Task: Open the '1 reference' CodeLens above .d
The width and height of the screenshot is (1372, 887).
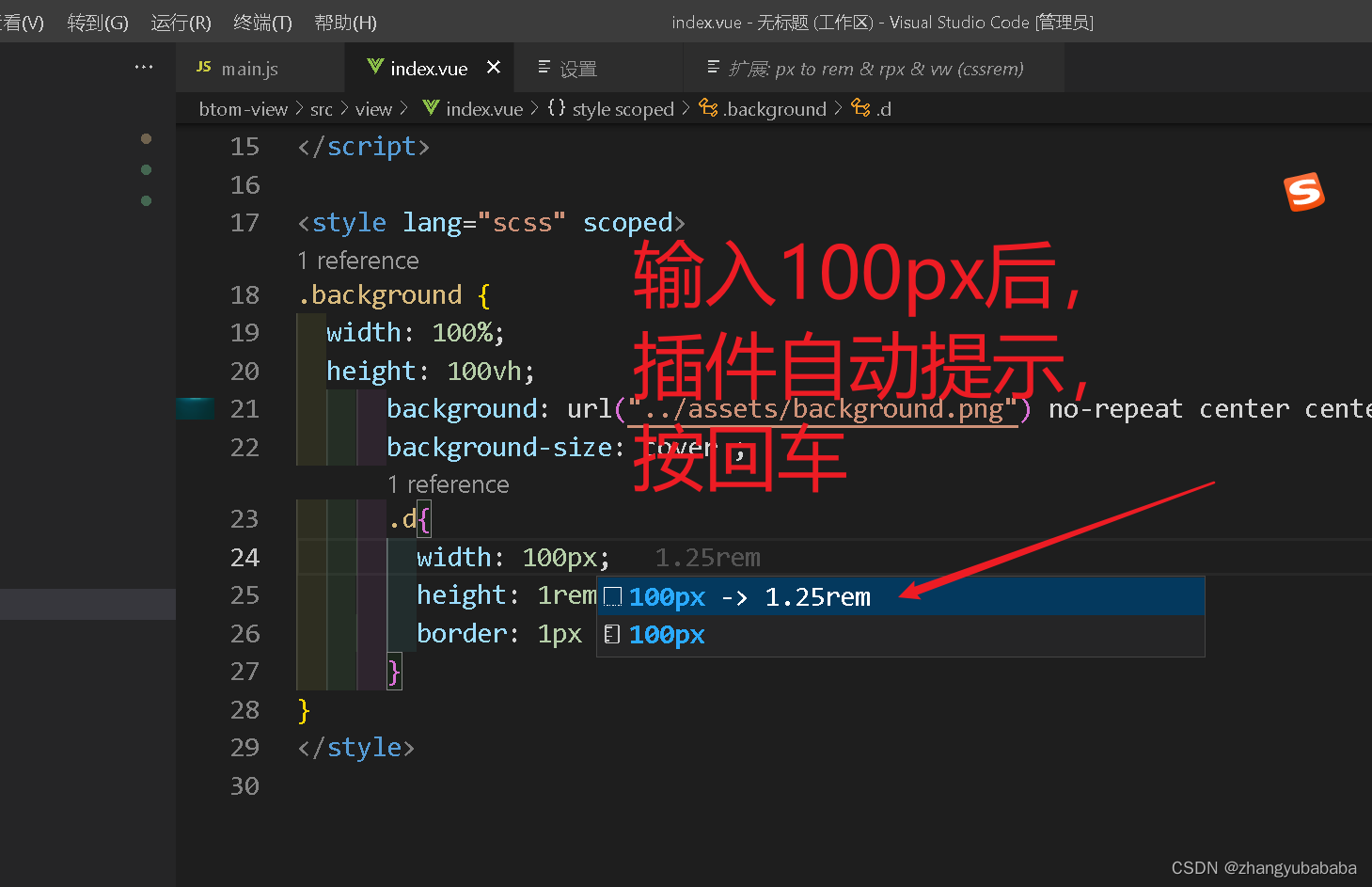Action: pos(449,484)
